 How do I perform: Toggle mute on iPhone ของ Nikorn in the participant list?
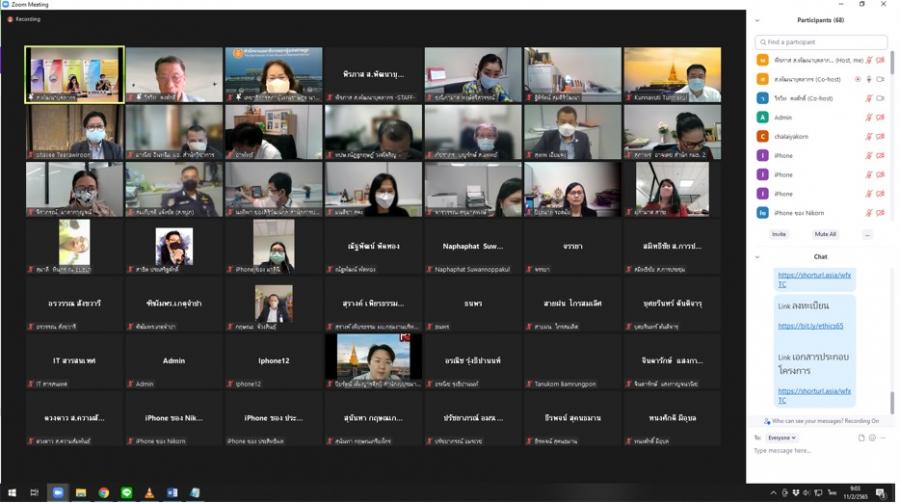point(868,212)
